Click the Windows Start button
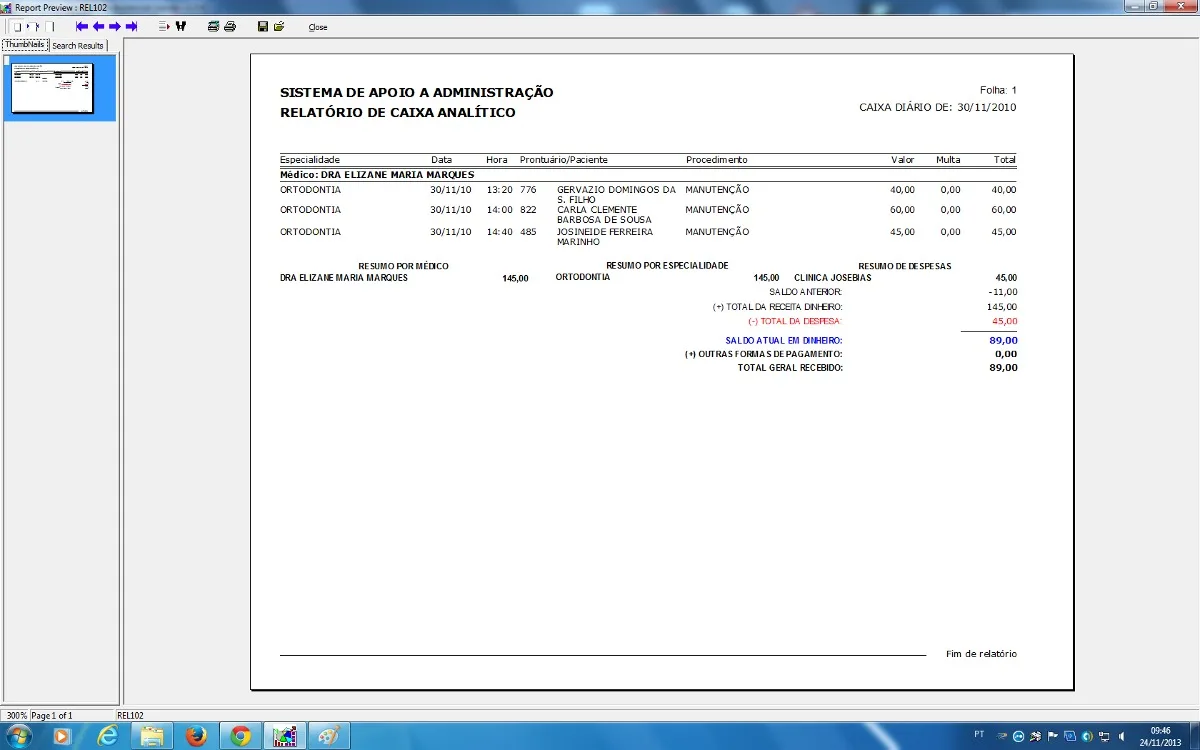Viewport: 1200px width, 750px height. point(19,736)
